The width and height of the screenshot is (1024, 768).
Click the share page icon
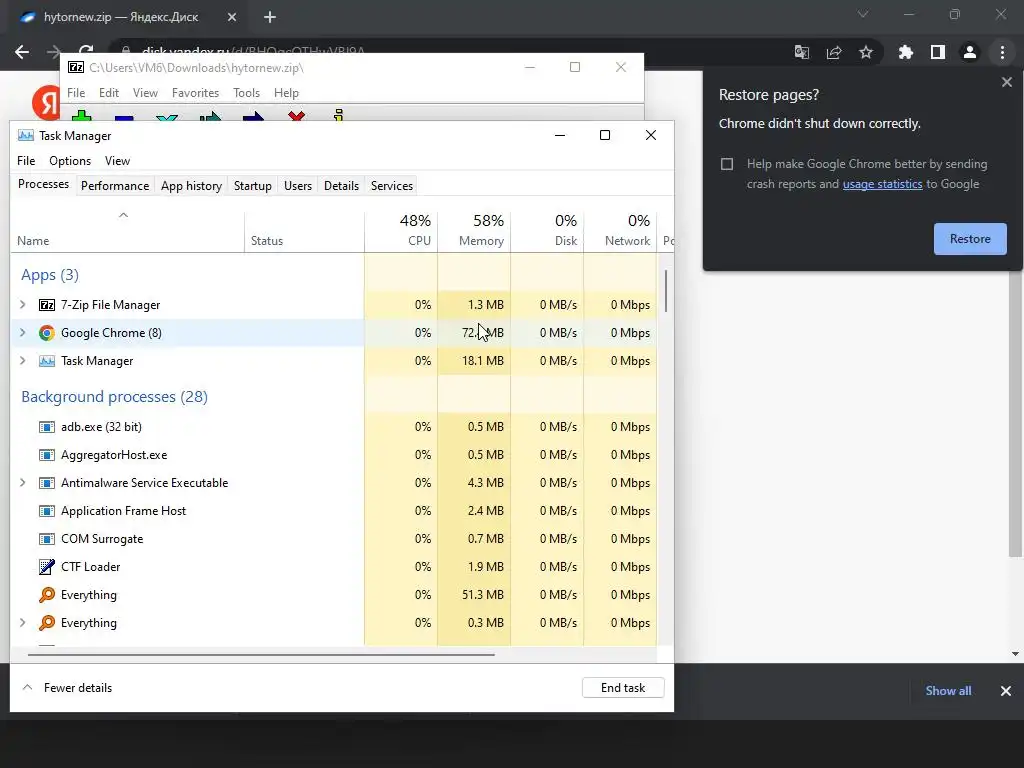(x=834, y=52)
